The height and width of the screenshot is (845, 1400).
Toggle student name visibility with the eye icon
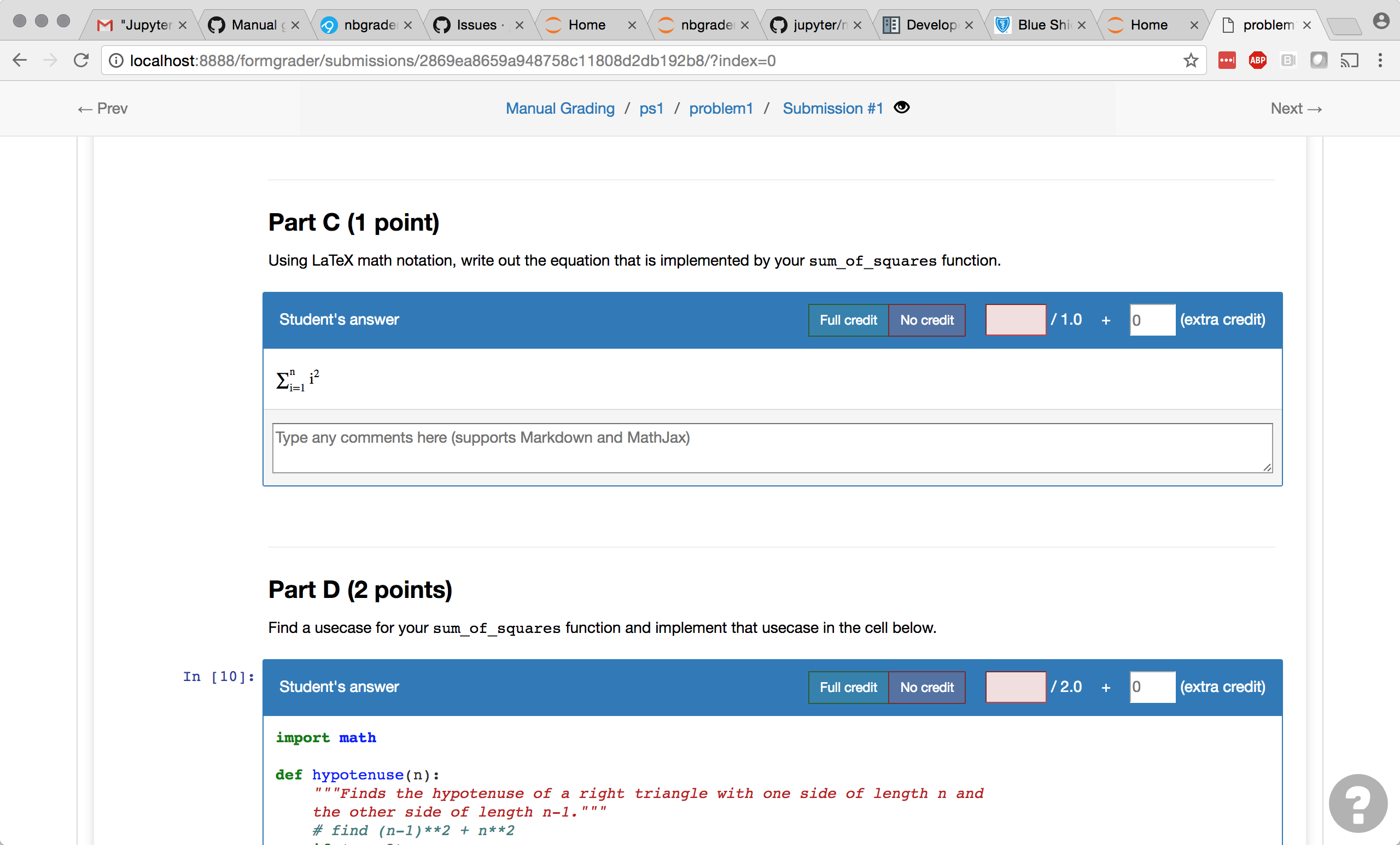[x=902, y=107]
